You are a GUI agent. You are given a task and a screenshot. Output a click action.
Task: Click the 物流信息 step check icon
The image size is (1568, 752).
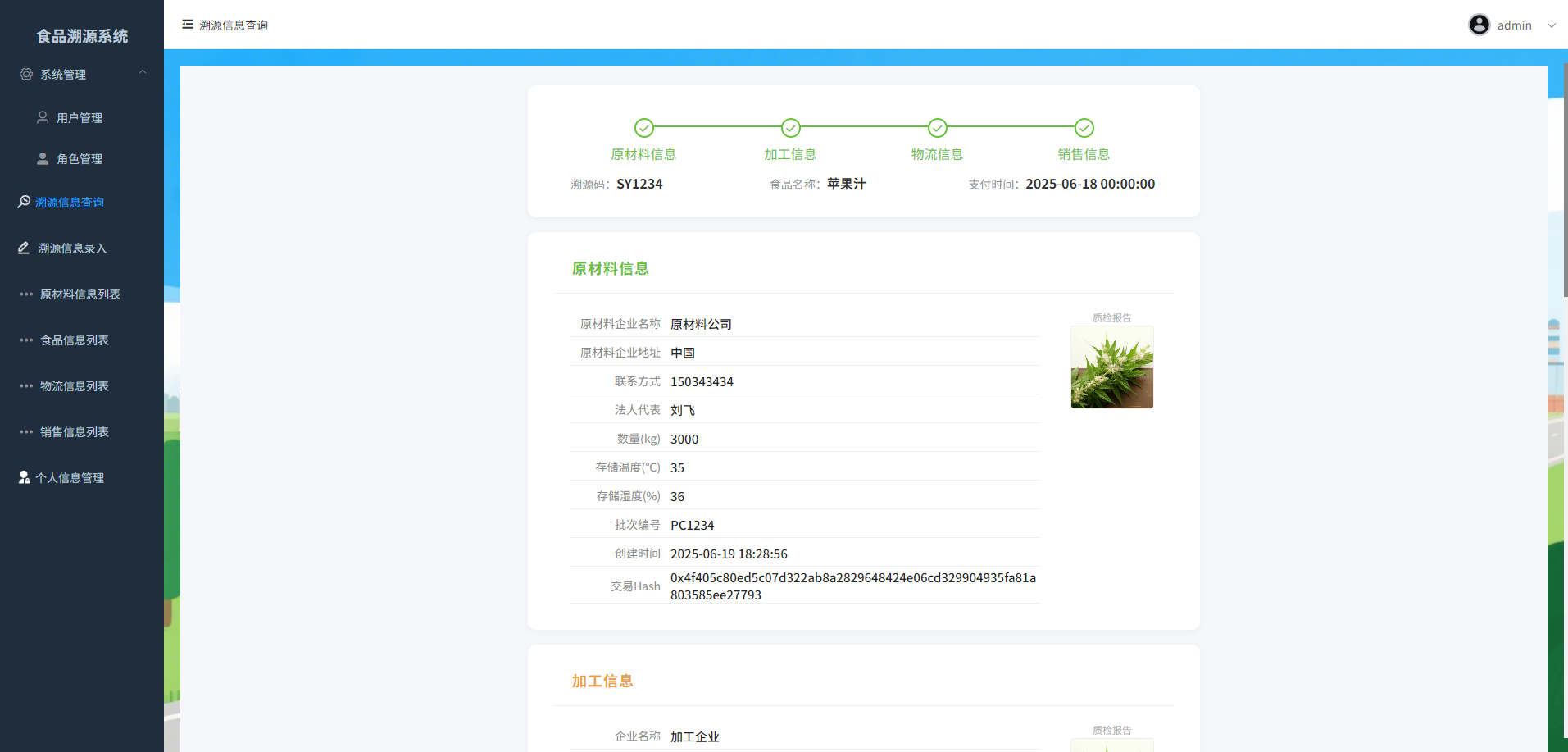[x=938, y=128]
